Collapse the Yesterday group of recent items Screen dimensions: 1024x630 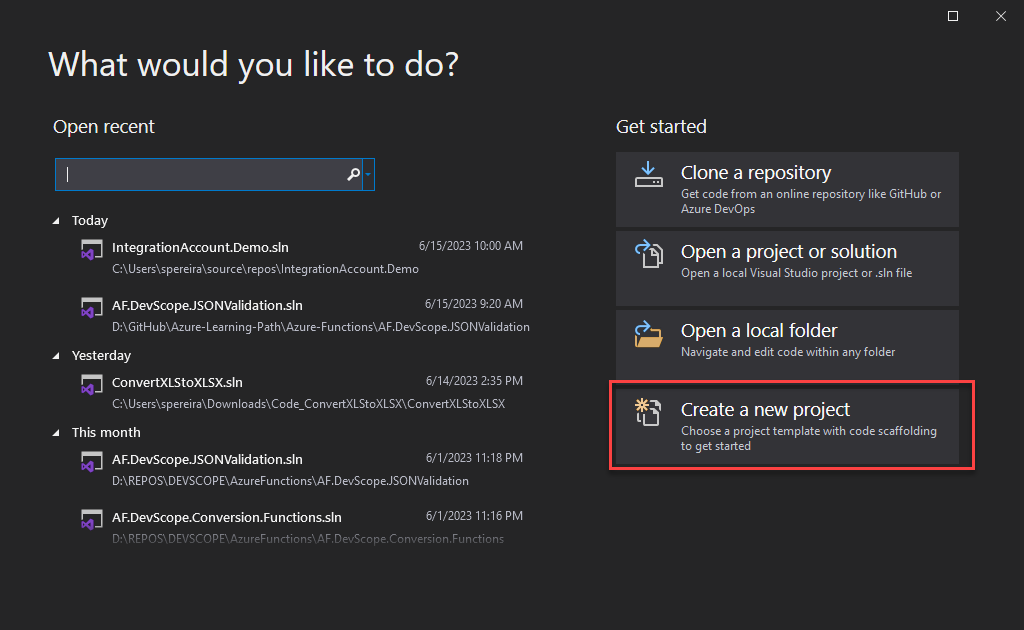click(57, 356)
